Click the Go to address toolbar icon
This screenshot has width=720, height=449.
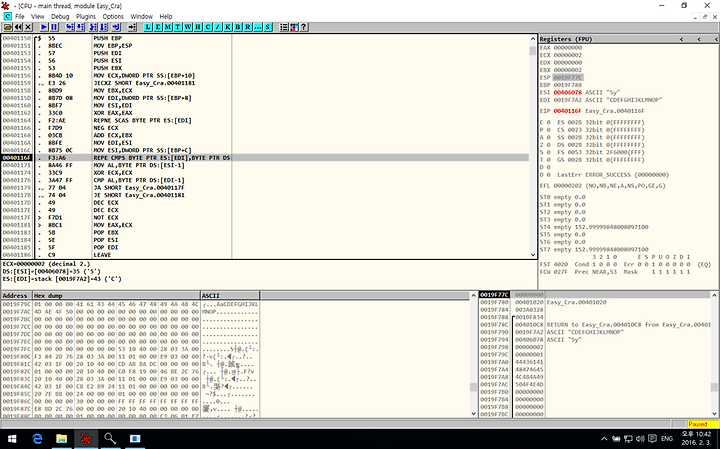coord(132,27)
